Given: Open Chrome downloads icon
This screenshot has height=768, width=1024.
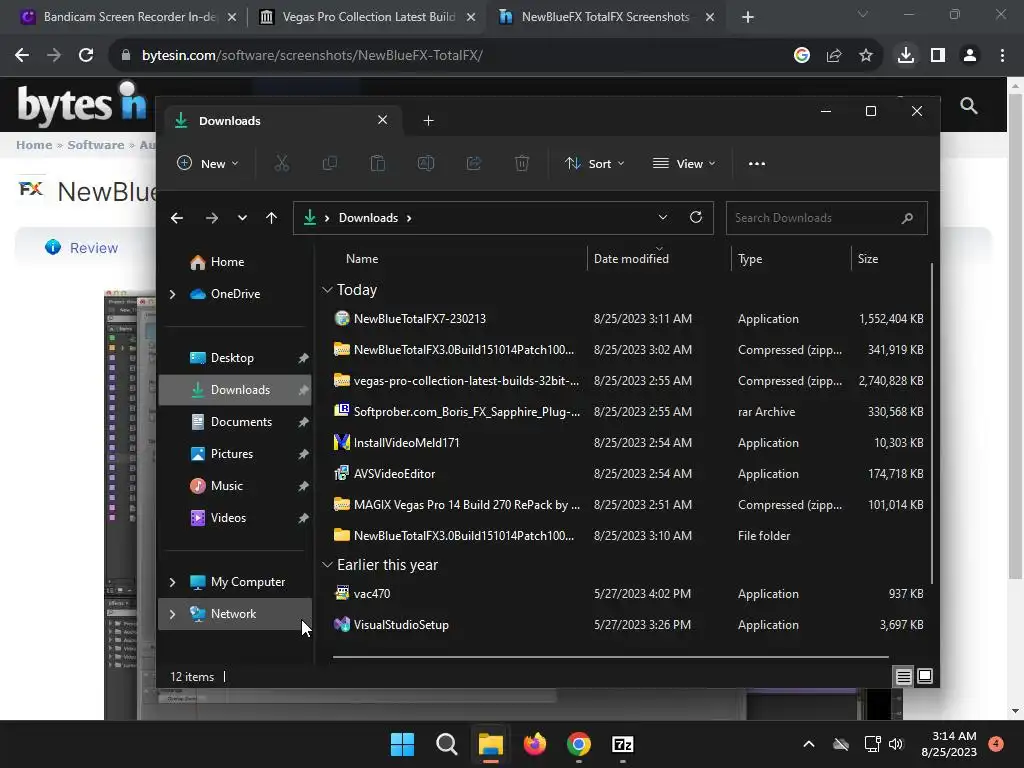Looking at the screenshot, I should [x=906, y=56].
